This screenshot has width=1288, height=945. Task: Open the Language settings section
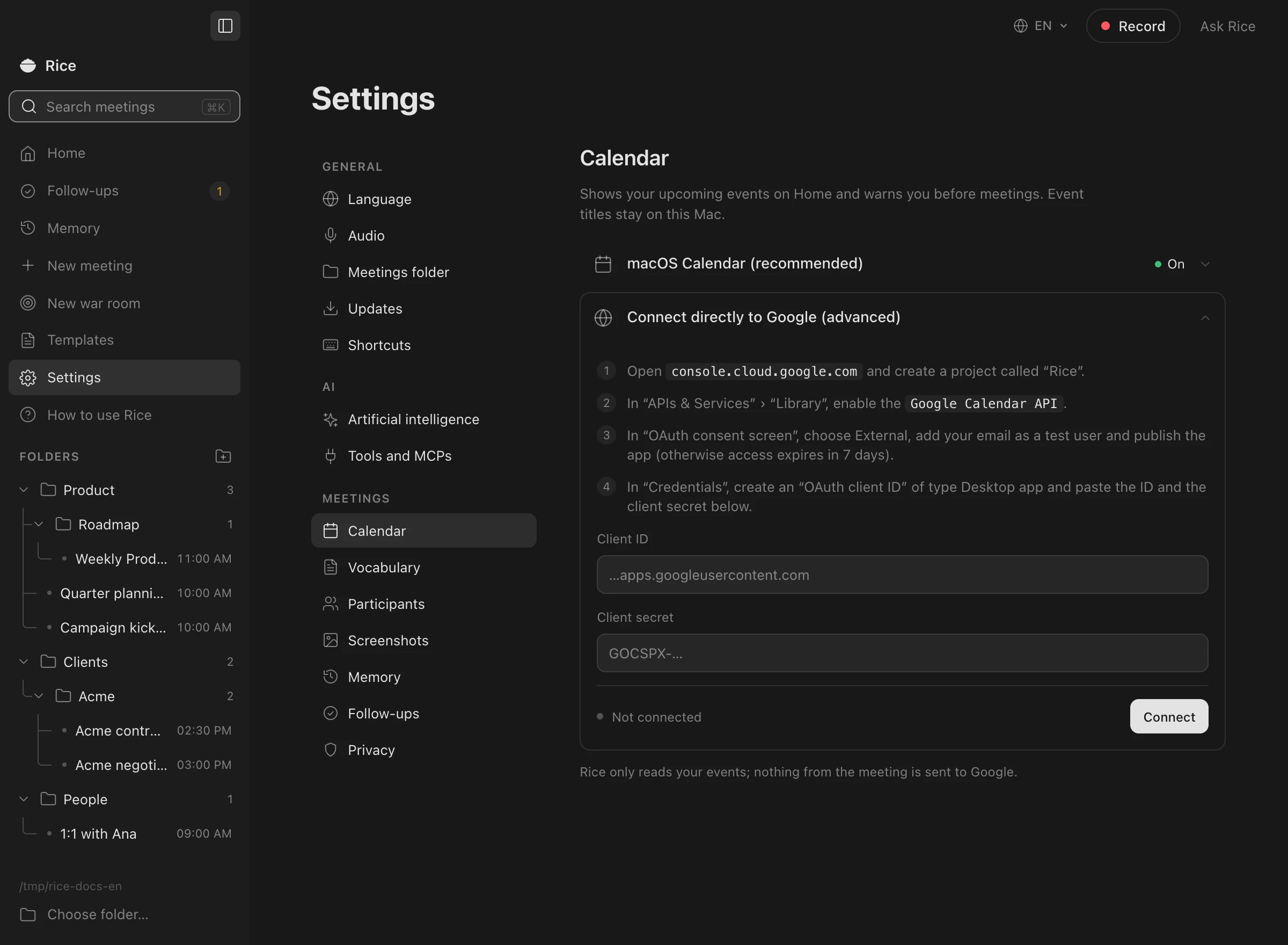click(x=423, y=199)
